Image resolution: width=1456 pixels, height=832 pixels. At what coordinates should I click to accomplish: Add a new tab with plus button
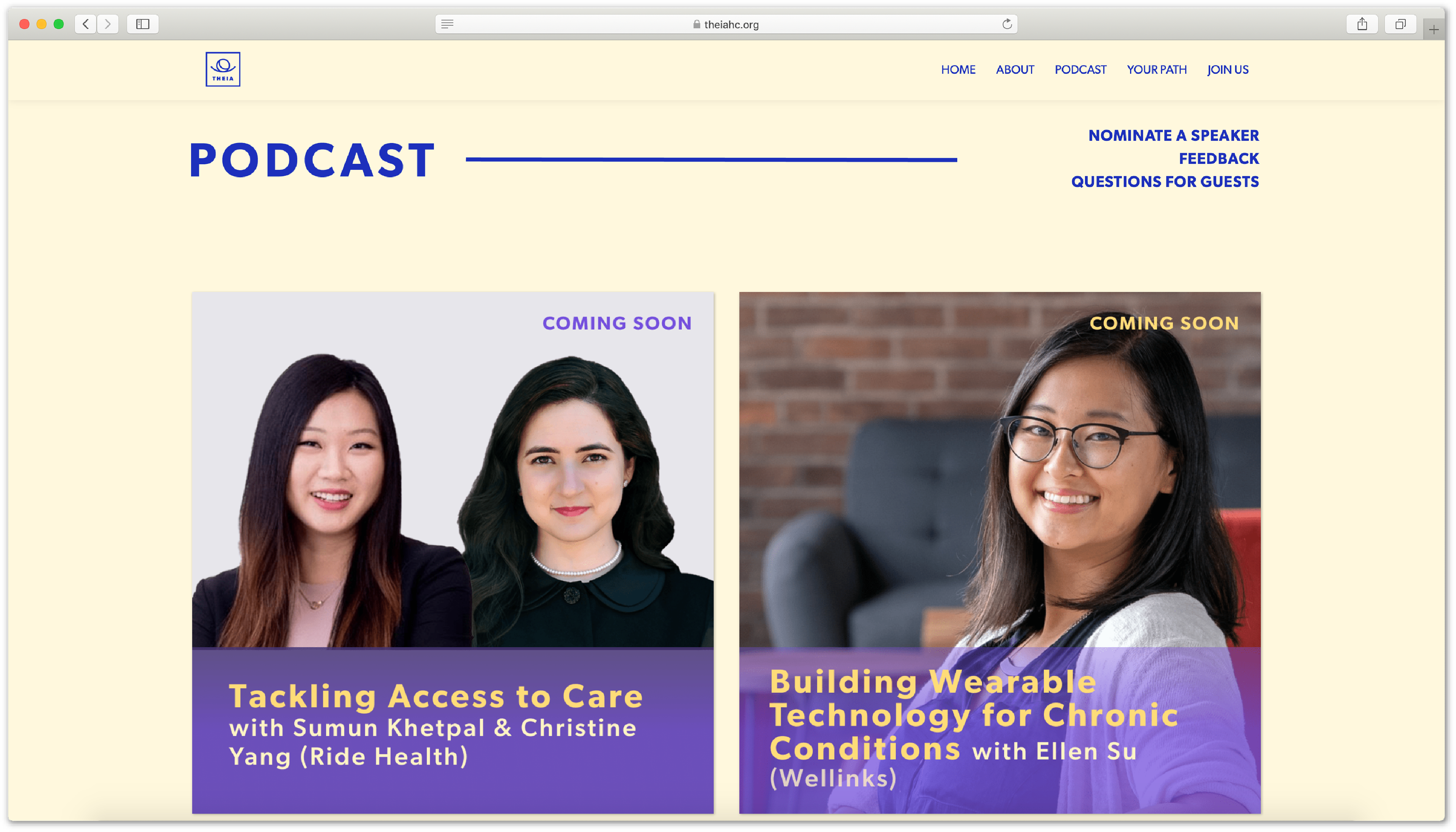point(1434,30)
